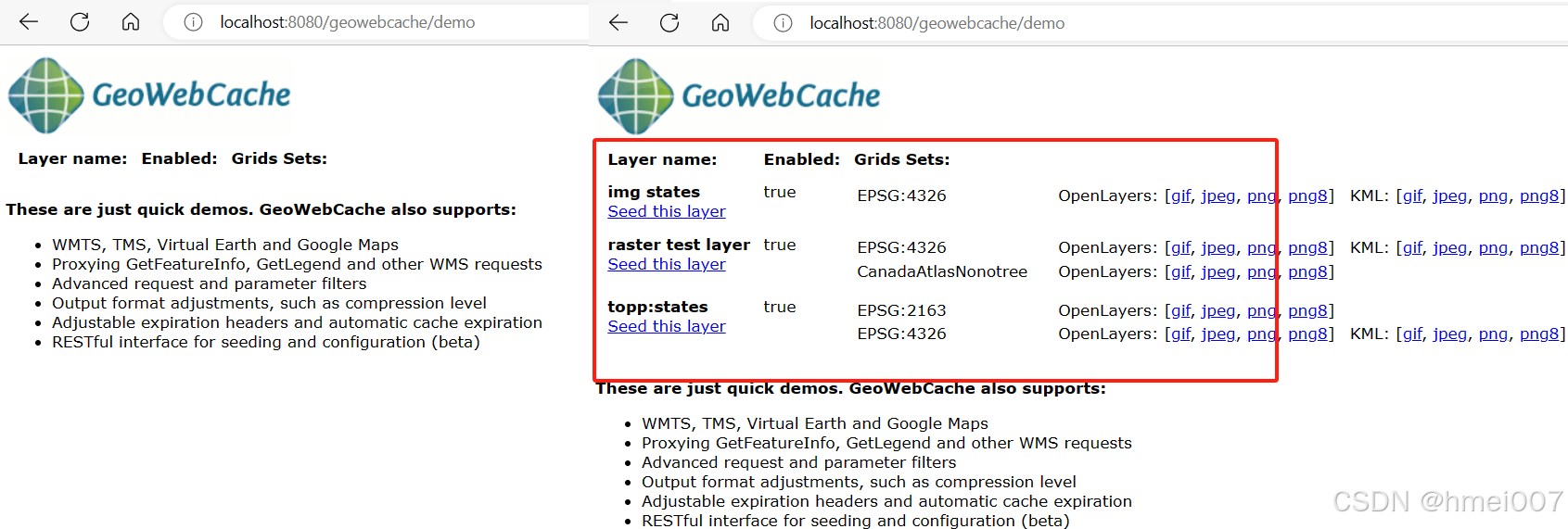This screenshot has width=1568, height=529.
Task: Click the topp:states layer name
Action: (x=657, y=307)
